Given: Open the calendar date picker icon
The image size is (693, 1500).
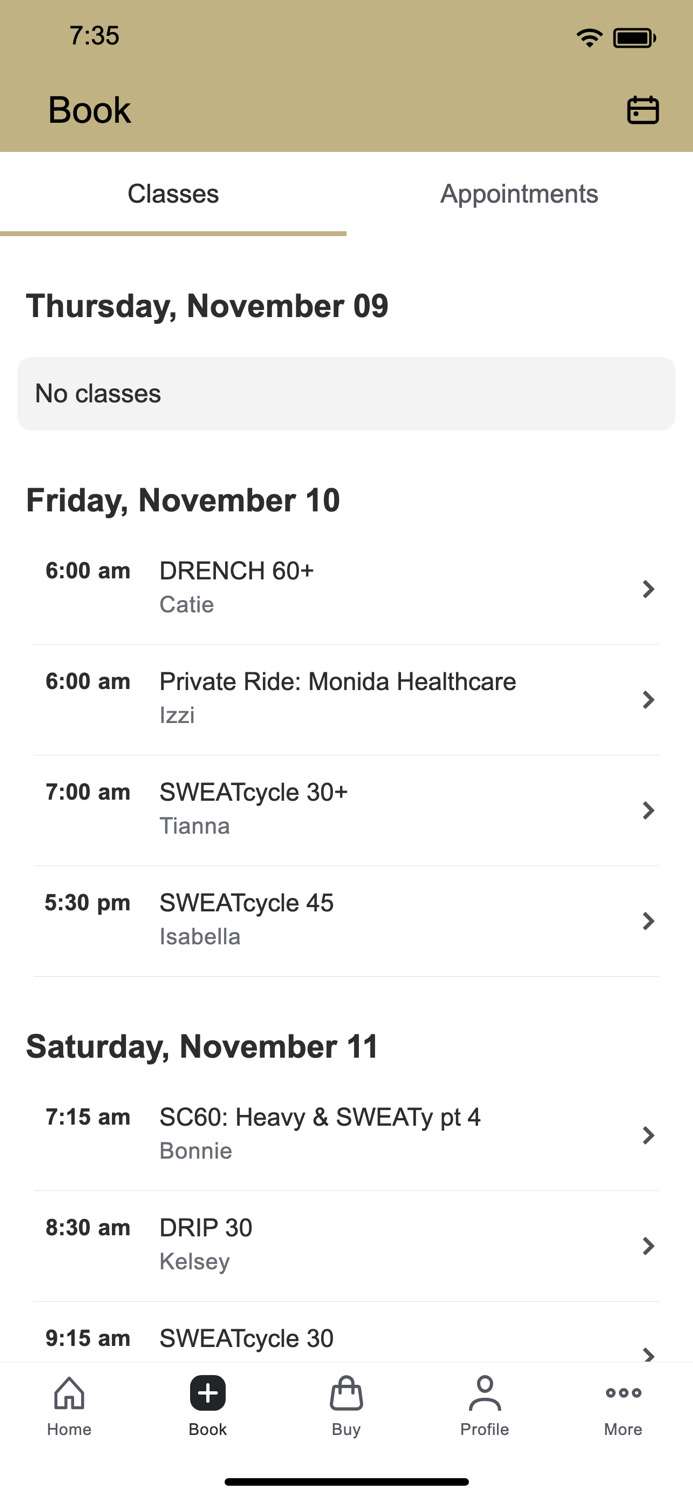Looking at the screenshot, I should [x=642, y=110].
